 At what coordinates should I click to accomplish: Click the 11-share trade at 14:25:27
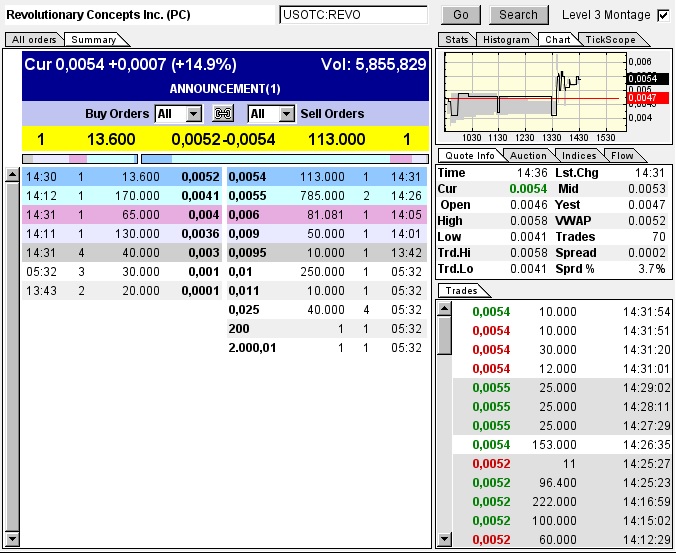click(x=562, y=463)
